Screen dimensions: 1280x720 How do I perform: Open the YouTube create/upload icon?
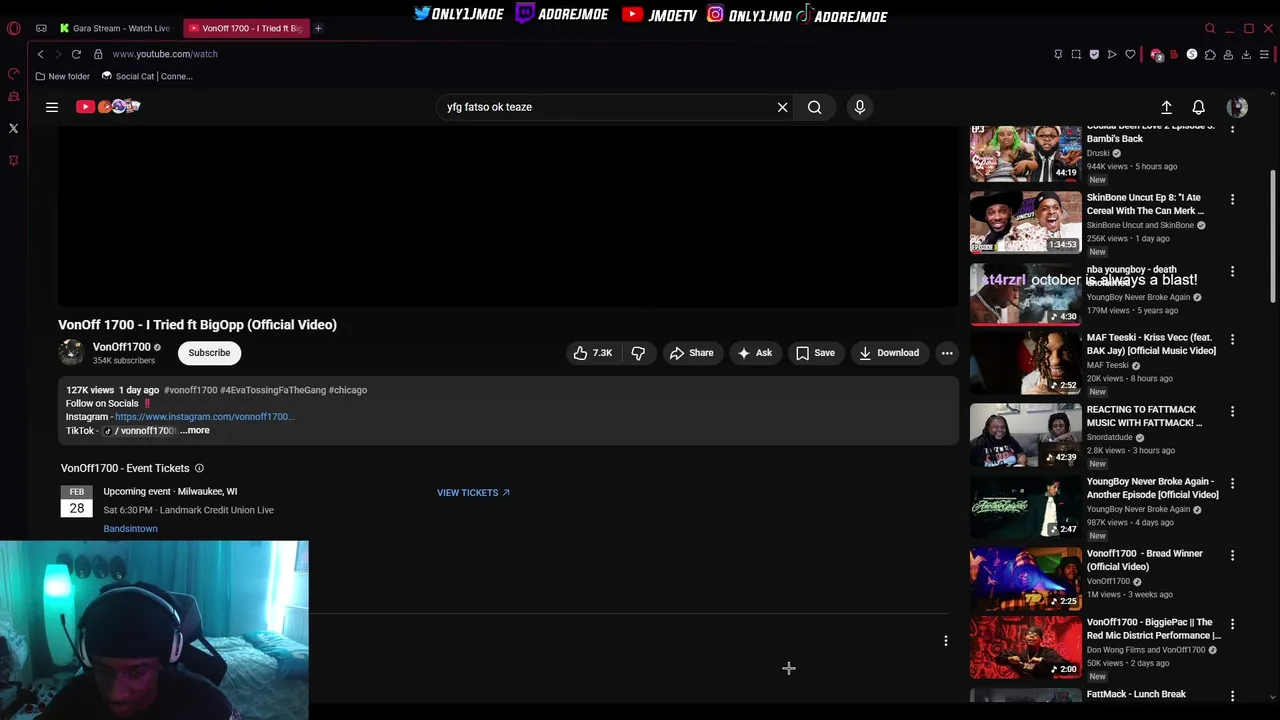[1166, 107]
